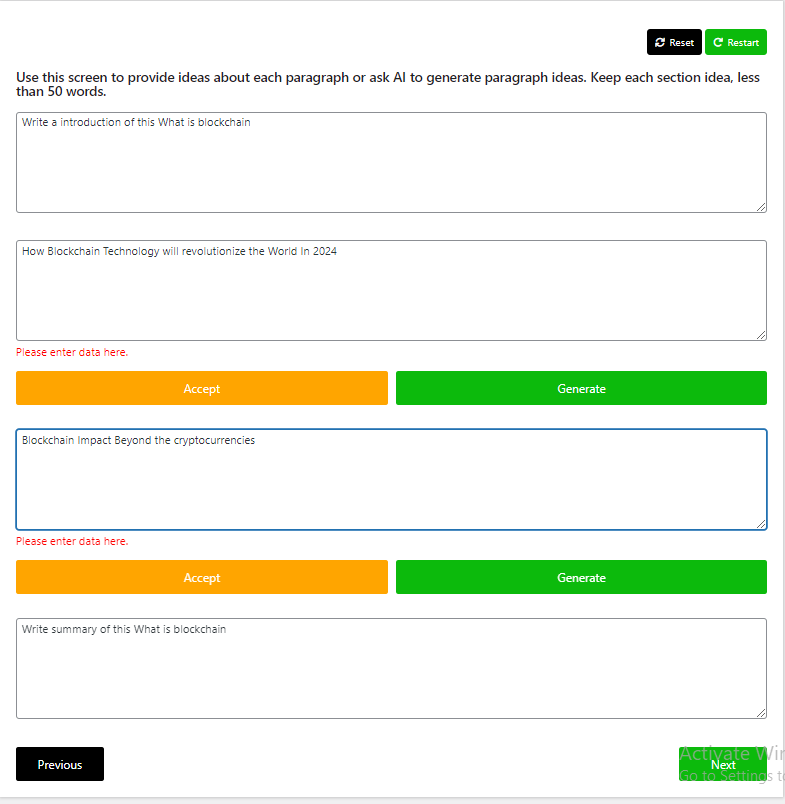Screen dimensions: 785x804
Task: Focus the 'Write a introduction' text area
Action: tap(391, 163)
